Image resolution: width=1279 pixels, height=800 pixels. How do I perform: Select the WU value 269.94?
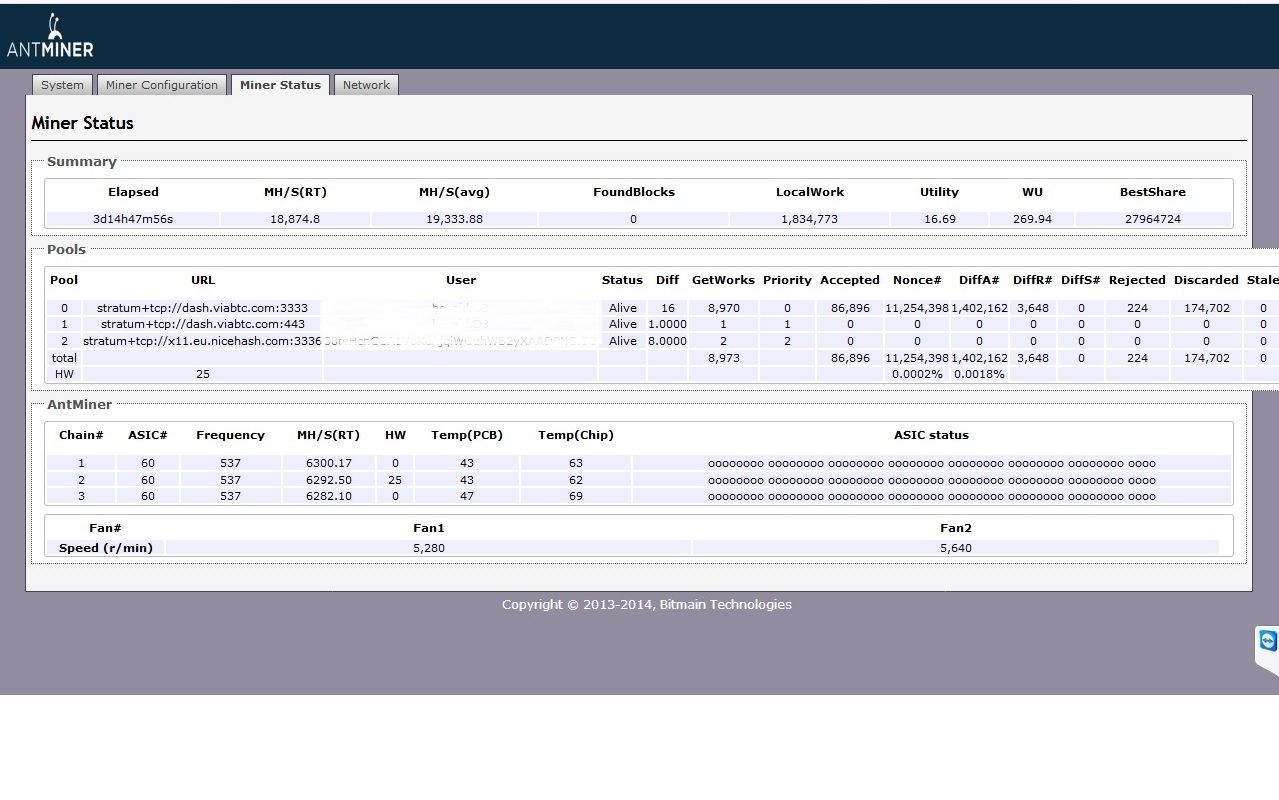1032,219
